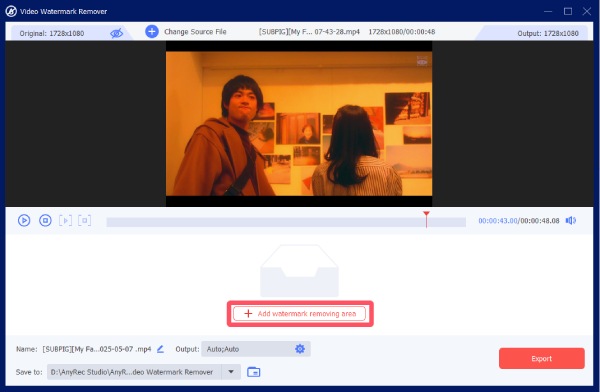Select the Output: 1728x1080 label
Screen dimensions: 600x392
point(548,33)
